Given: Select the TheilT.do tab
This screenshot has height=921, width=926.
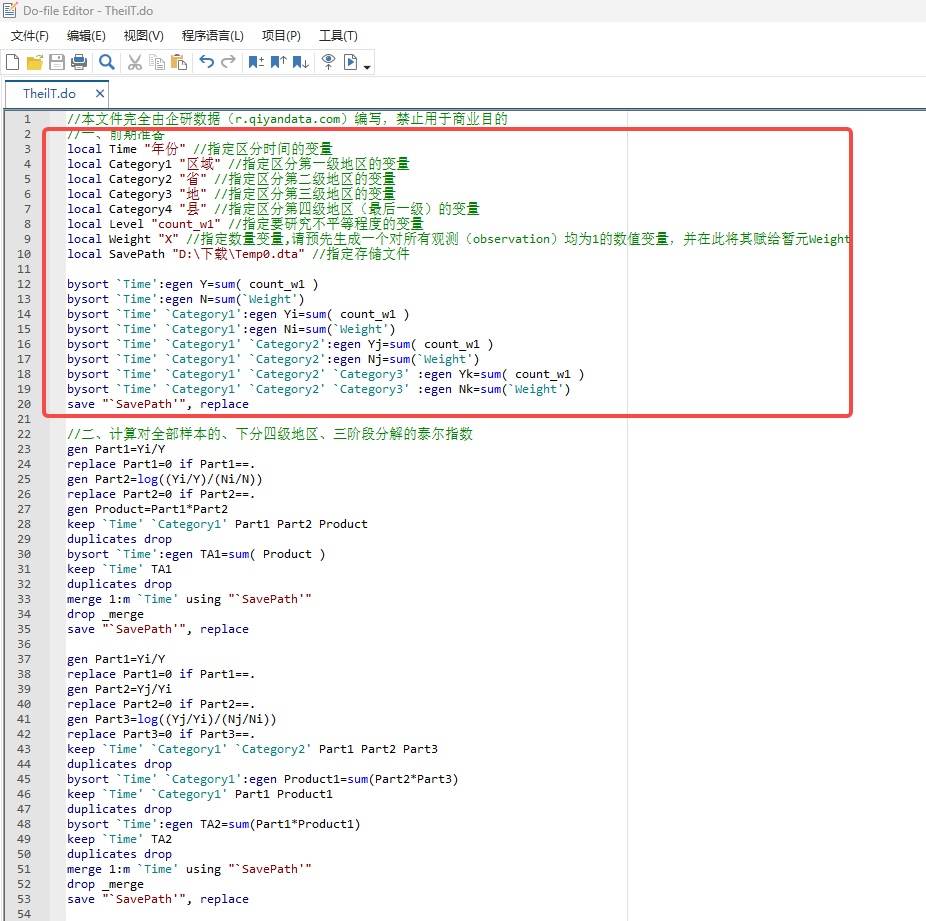Looking at the screenshot, I should tap(49, 94).
